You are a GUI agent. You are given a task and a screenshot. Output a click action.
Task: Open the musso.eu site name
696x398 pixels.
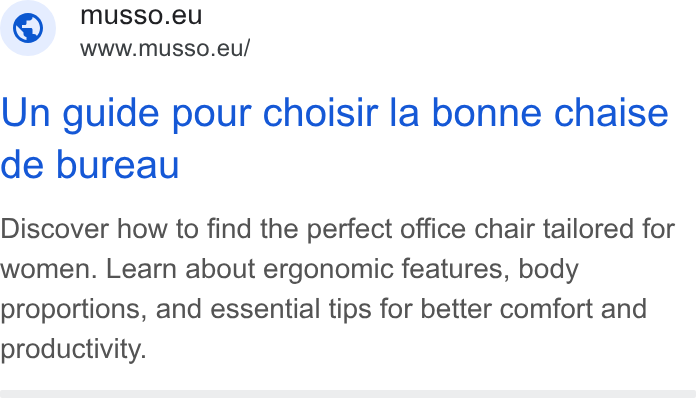pyautogui.click(x=141, y=16)
